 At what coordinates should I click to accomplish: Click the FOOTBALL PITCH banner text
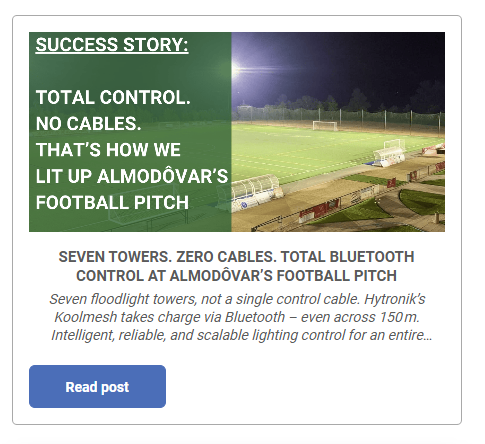click(112, 202)
